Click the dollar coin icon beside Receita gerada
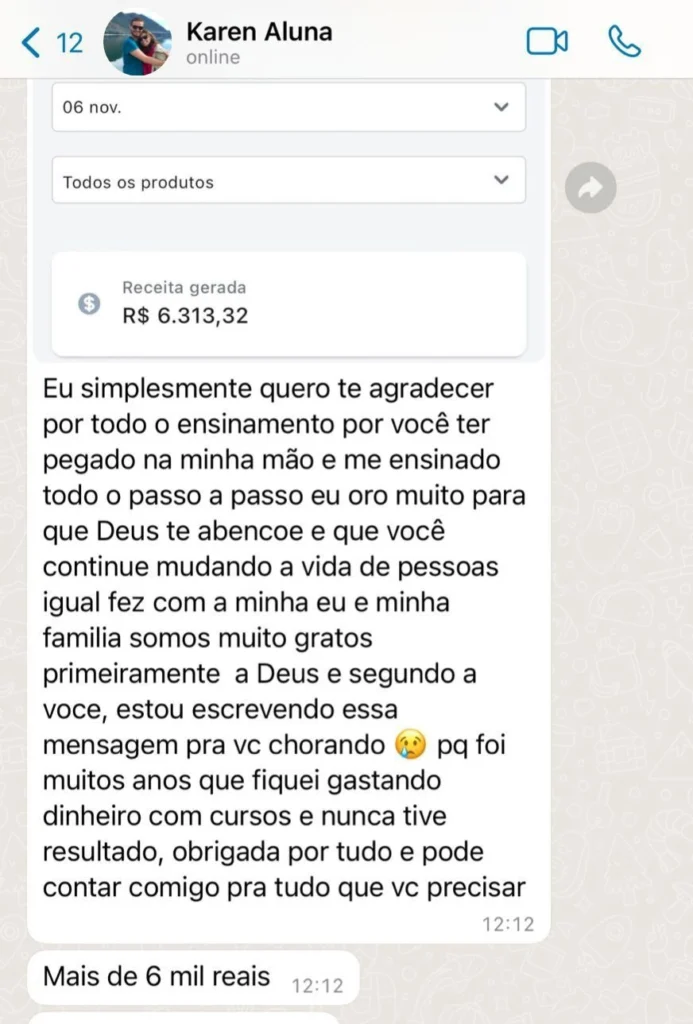 coord(89,303)
